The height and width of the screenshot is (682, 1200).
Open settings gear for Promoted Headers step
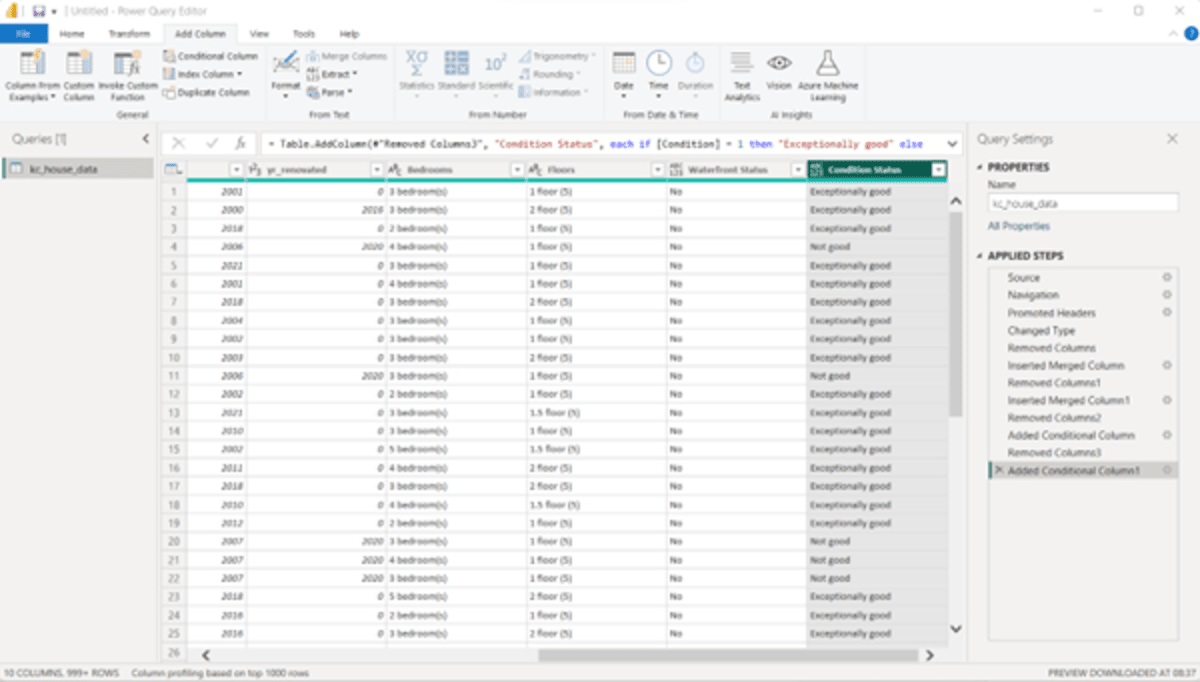point(1166,313)
